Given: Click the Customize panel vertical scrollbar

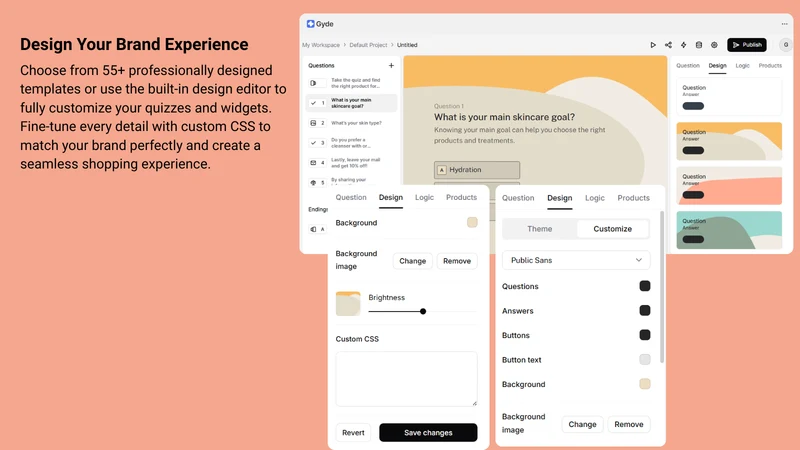Looking at the screenshot, I should [662, 287].
